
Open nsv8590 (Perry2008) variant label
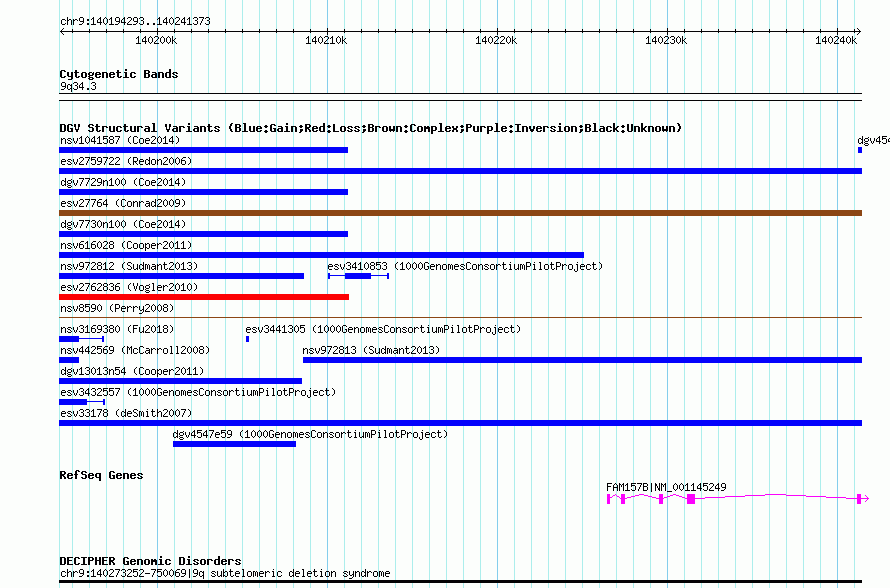click(117, 308)
